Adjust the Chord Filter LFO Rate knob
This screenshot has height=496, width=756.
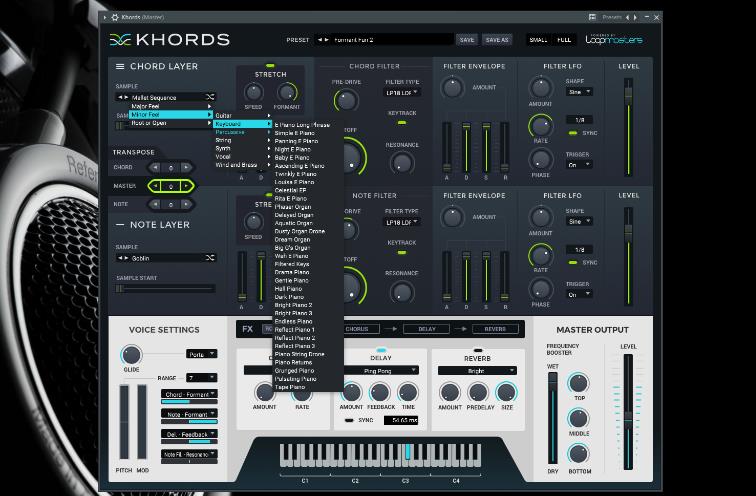pyautogui.click(x=540, y=125)
